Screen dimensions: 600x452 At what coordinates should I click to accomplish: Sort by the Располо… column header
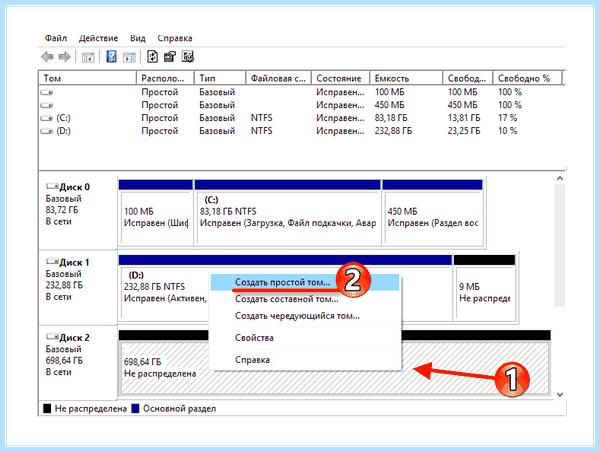point(165,78)
